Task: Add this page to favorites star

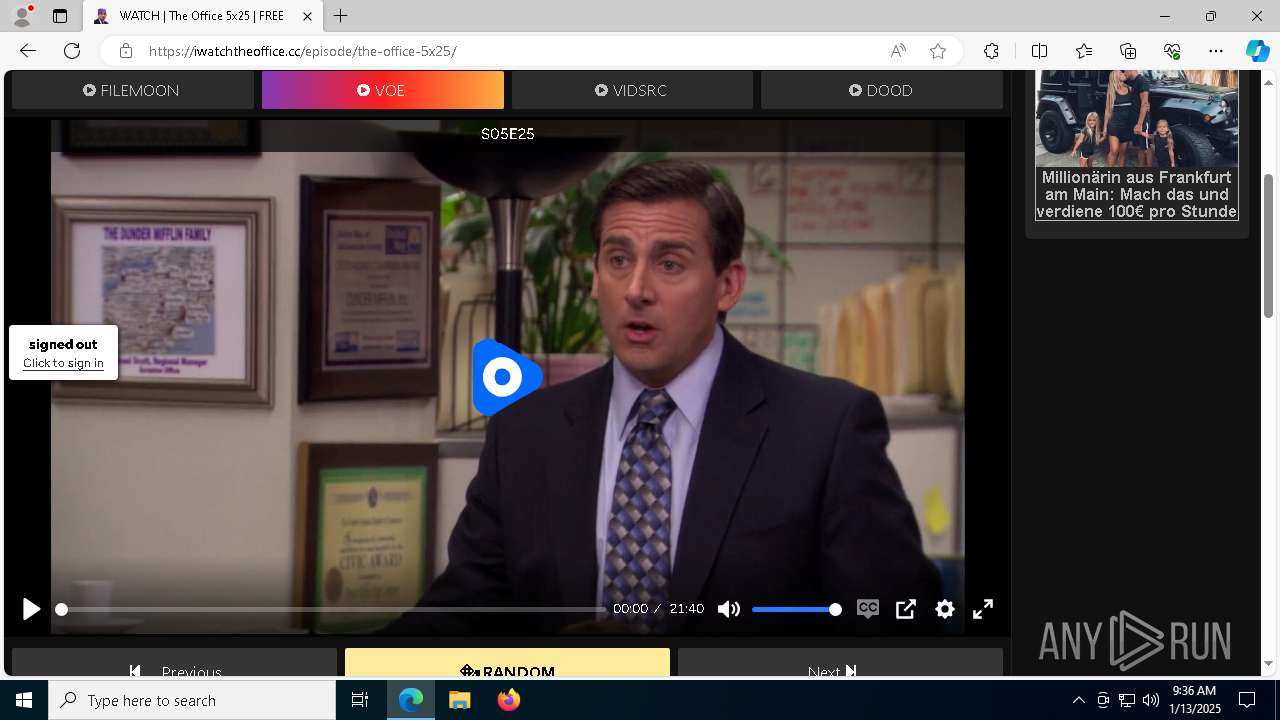Action: coord(938,51)
